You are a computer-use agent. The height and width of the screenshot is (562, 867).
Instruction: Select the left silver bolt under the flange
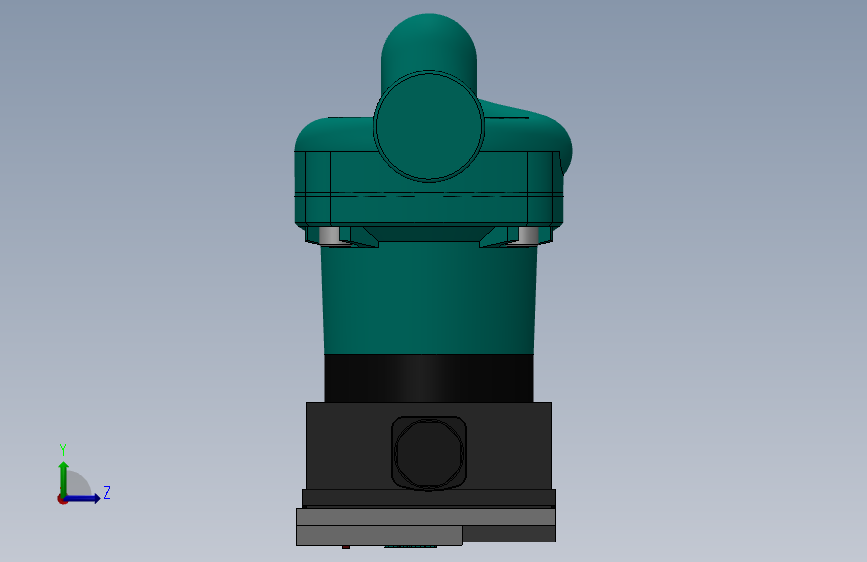330,235
